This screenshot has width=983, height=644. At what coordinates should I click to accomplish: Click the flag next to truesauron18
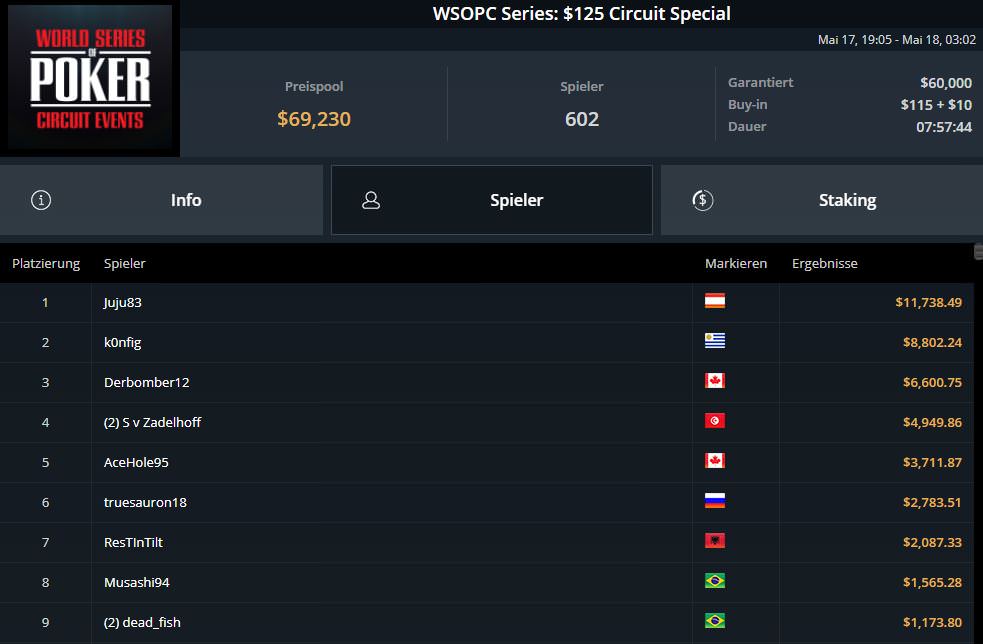point(714,501)
